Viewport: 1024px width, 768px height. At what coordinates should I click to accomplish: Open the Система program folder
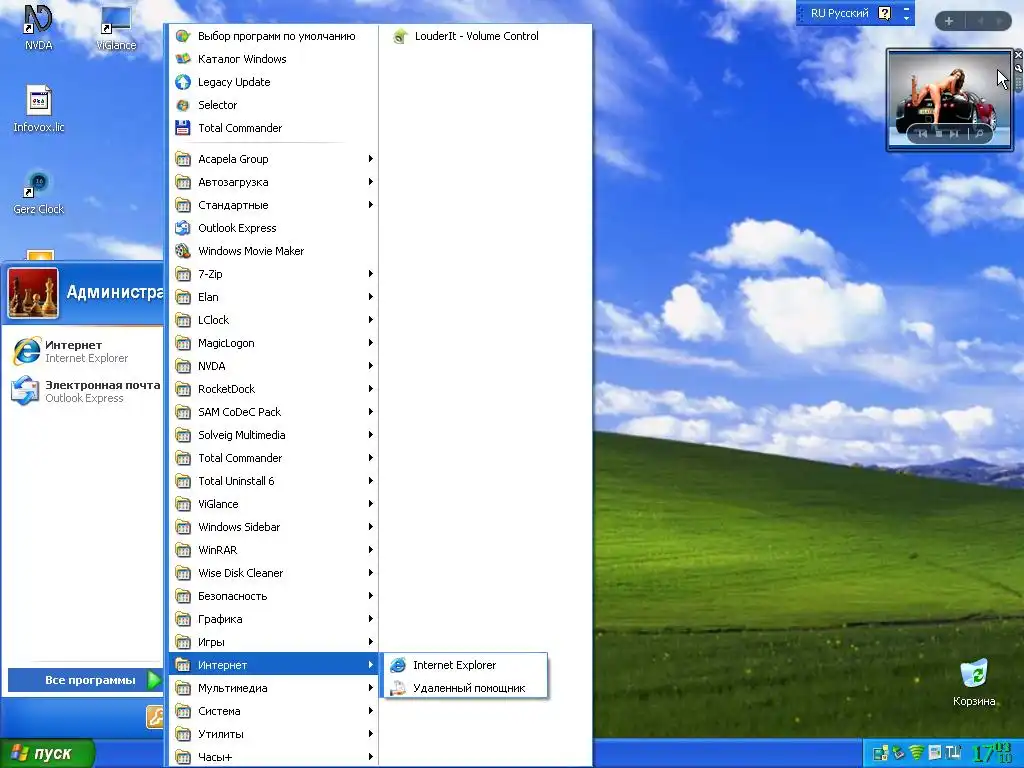(x=273, y=711)
